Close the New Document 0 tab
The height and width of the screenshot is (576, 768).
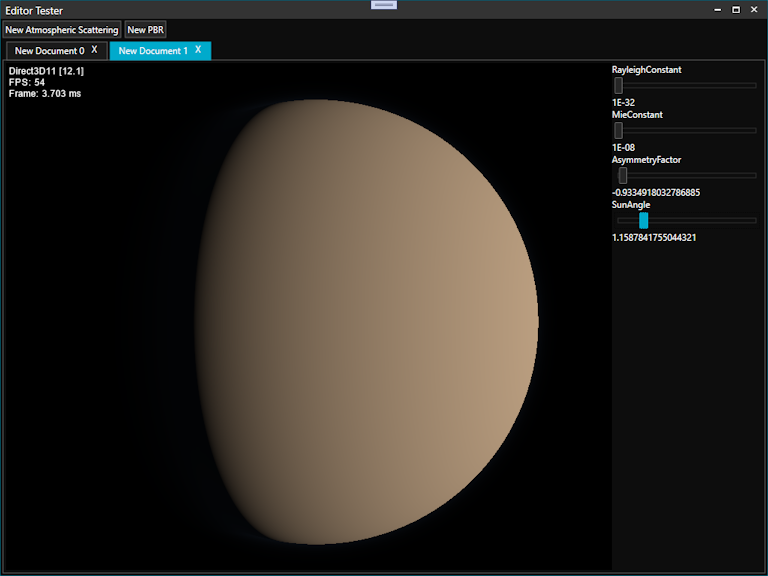(x=94, y=50)
